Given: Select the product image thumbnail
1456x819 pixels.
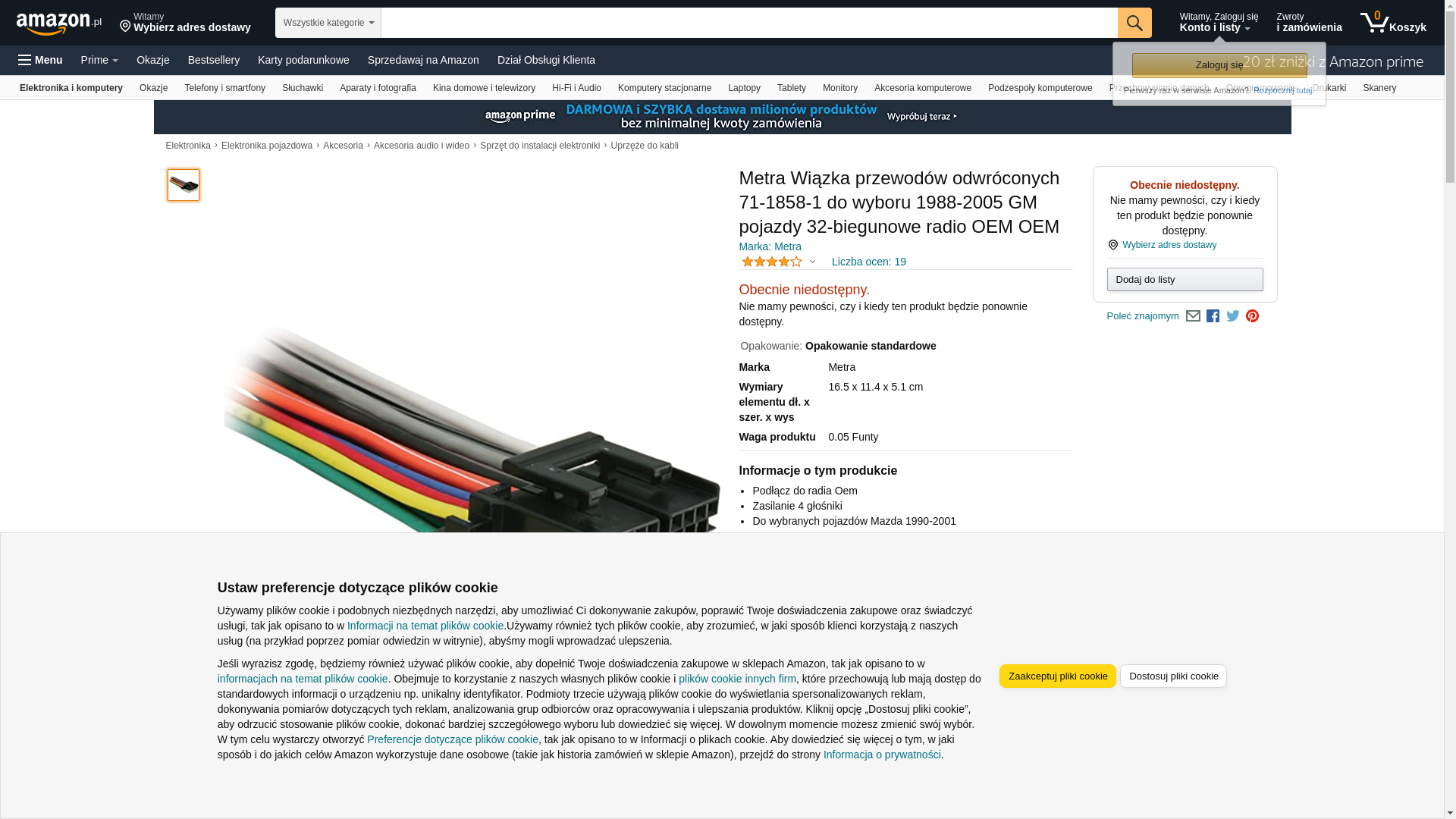Looking at the screenshot, I should point(184,185).
